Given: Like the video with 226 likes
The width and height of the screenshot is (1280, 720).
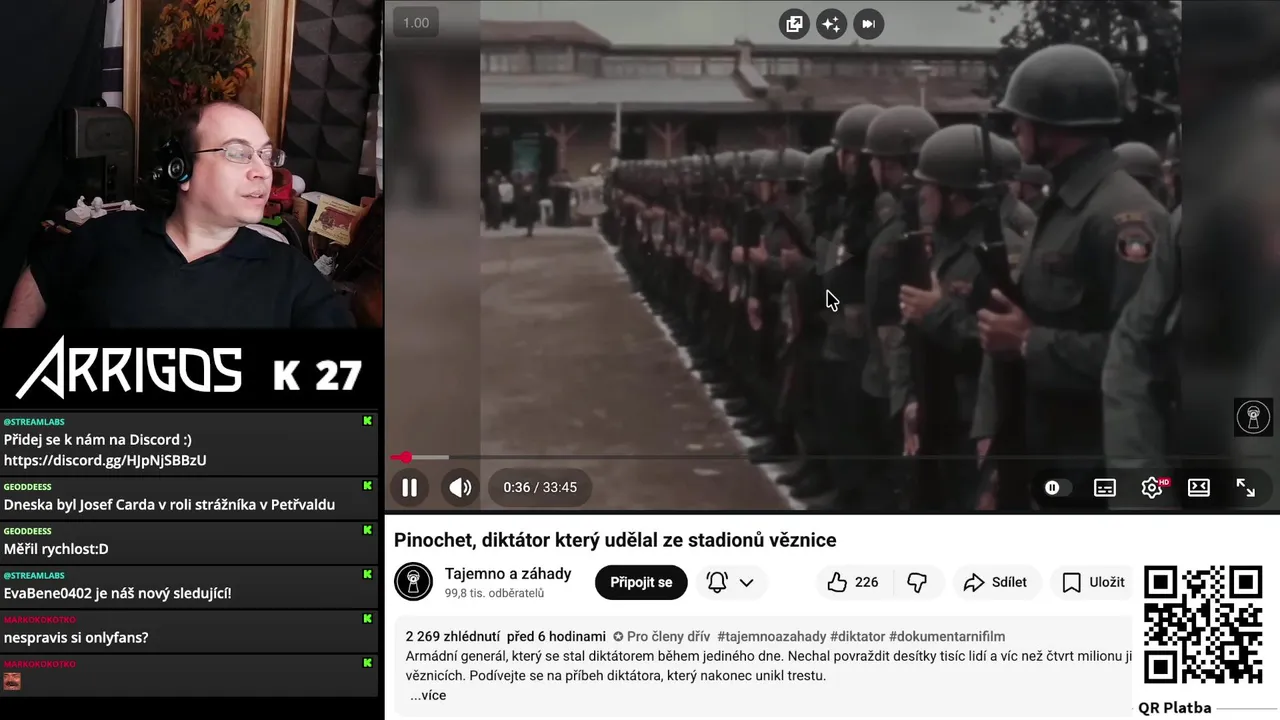Looking at the screenshot, I should click(x=853, y=582).
